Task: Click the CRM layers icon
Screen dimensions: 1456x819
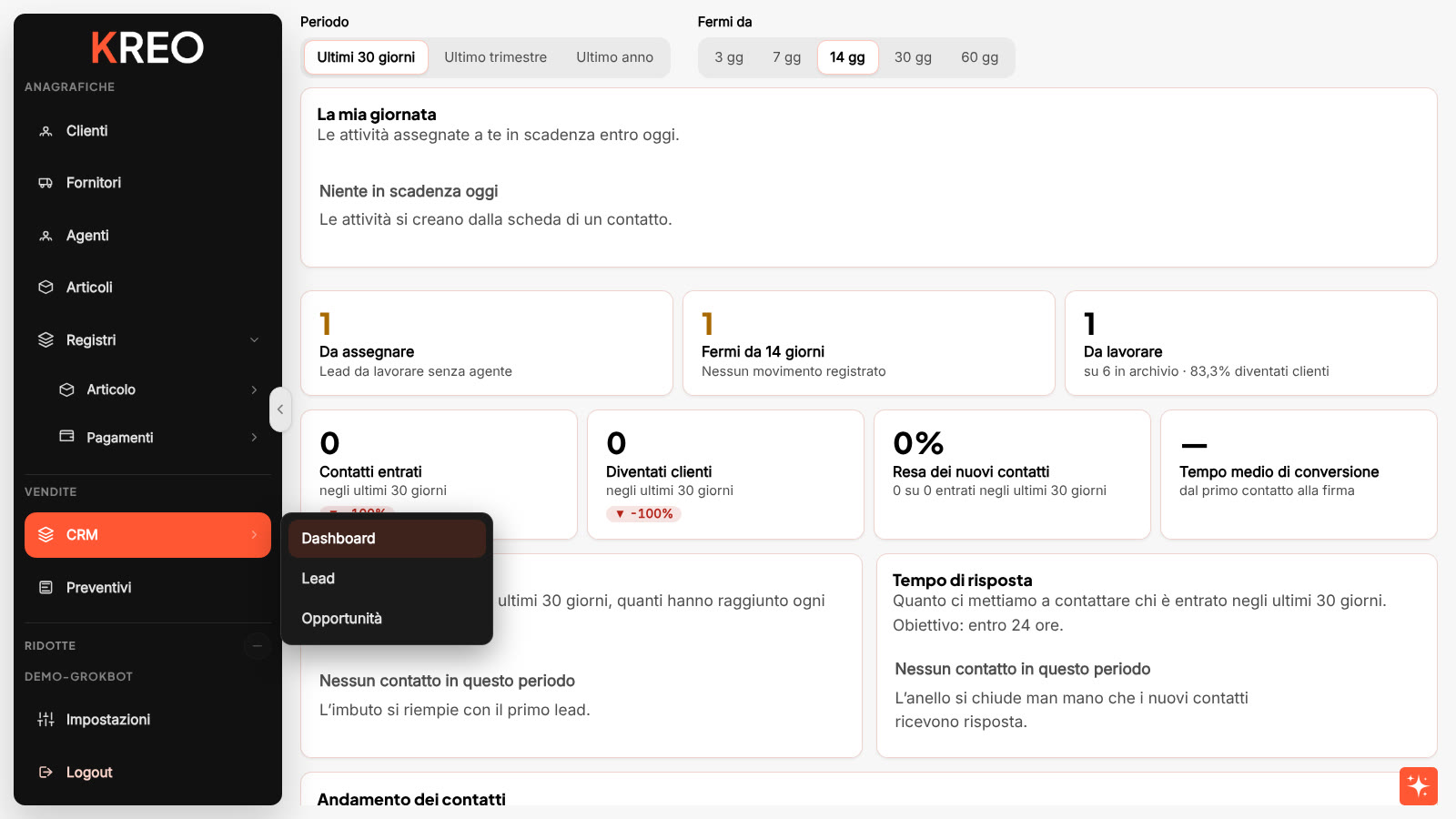Action: (x=45, y=535)
